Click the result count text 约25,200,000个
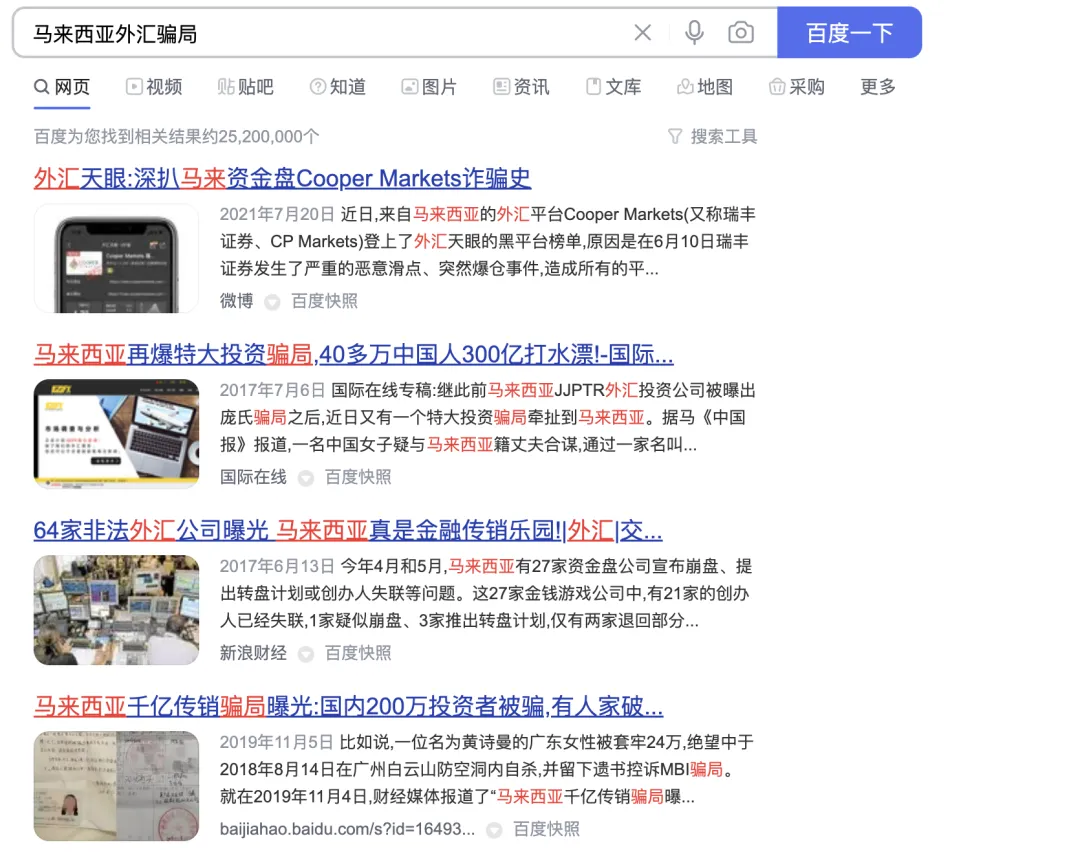 coord(260,136)
